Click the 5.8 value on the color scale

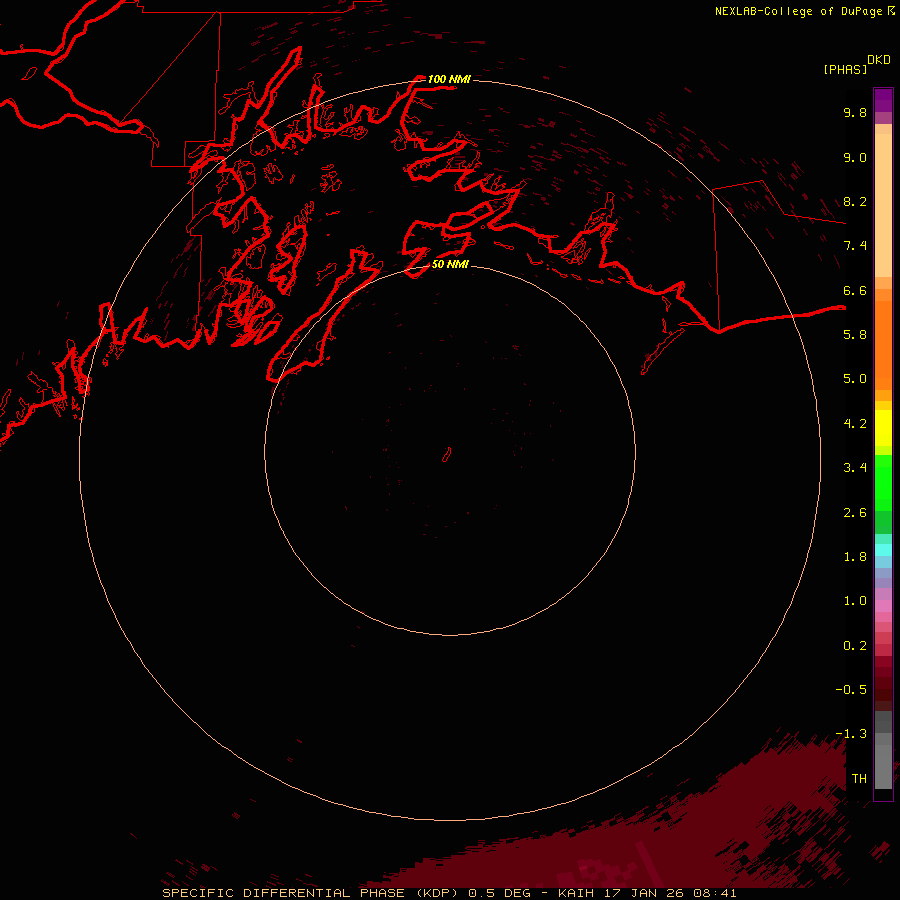[x=855, y=335]
